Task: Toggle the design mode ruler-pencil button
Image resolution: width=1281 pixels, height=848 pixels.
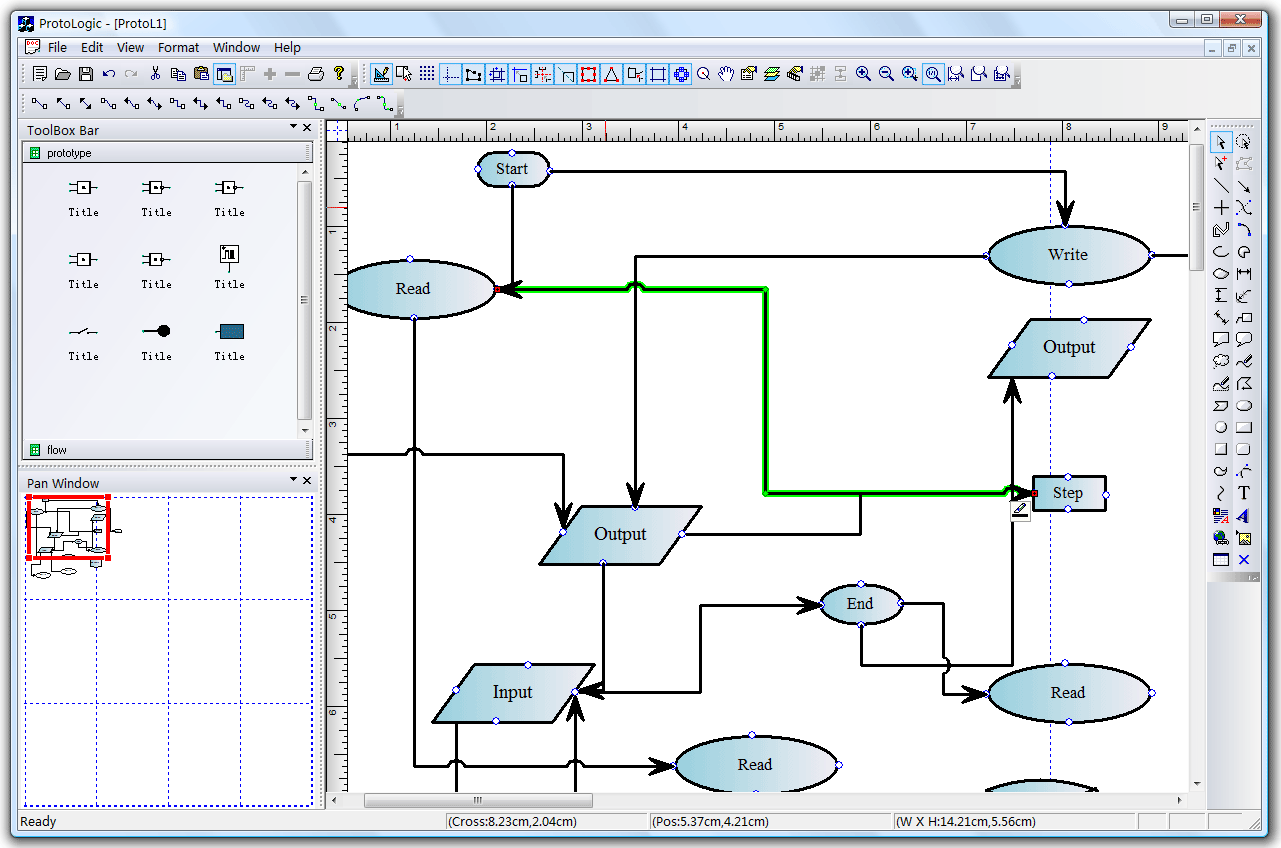Action: (381, 74)
